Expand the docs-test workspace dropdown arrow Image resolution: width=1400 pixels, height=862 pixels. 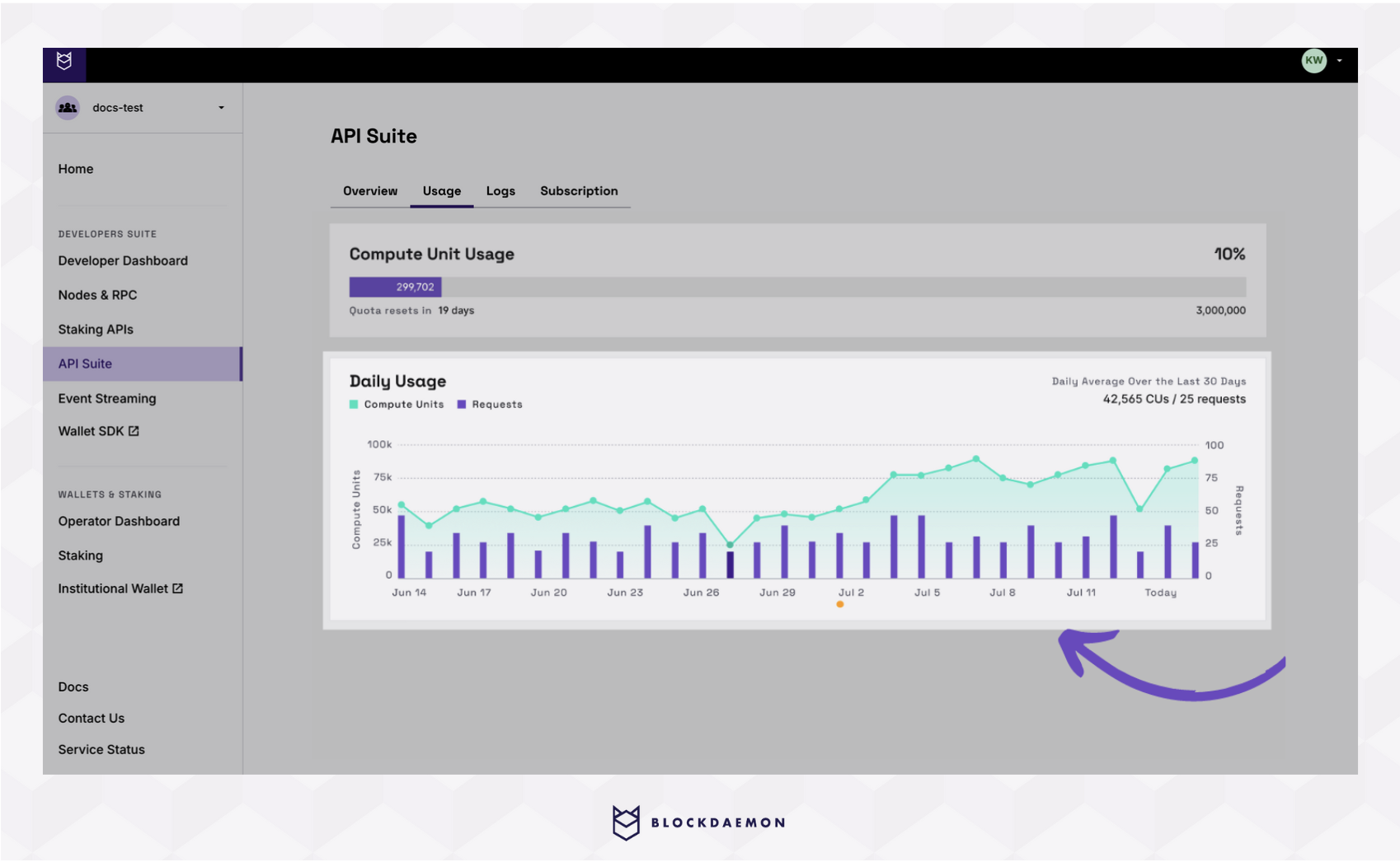click(x=221, y=108)
